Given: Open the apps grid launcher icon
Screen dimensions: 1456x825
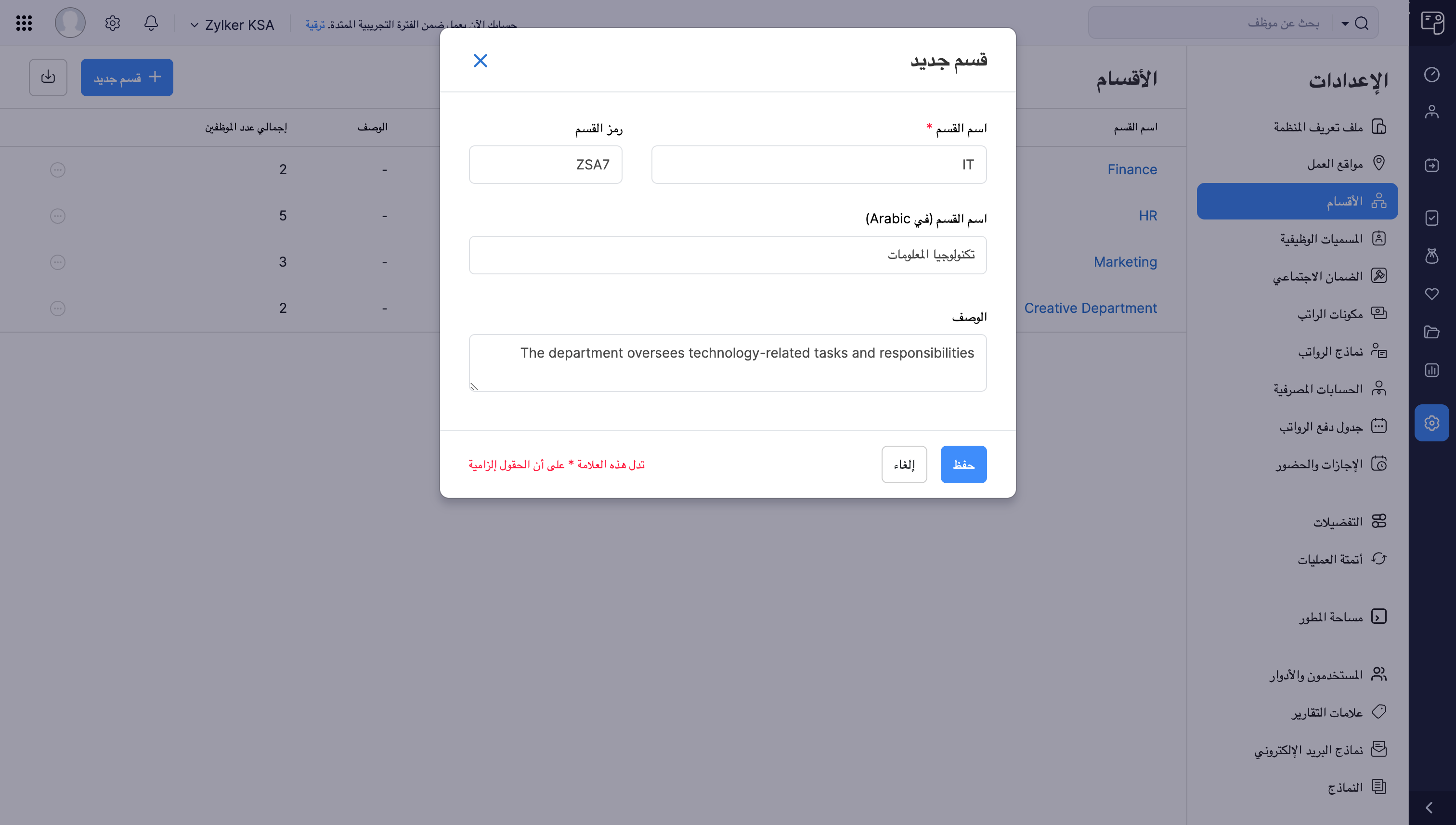Looking at the screenshot, I should (x=24, y=23).
